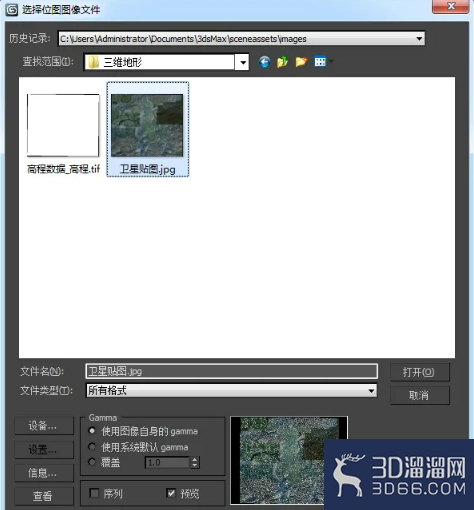The width and height of the screenshot is (474, 510).
Task: Click the 3ds Max icon in title bar
Action: pyautogui.click(x=12, y=10)
